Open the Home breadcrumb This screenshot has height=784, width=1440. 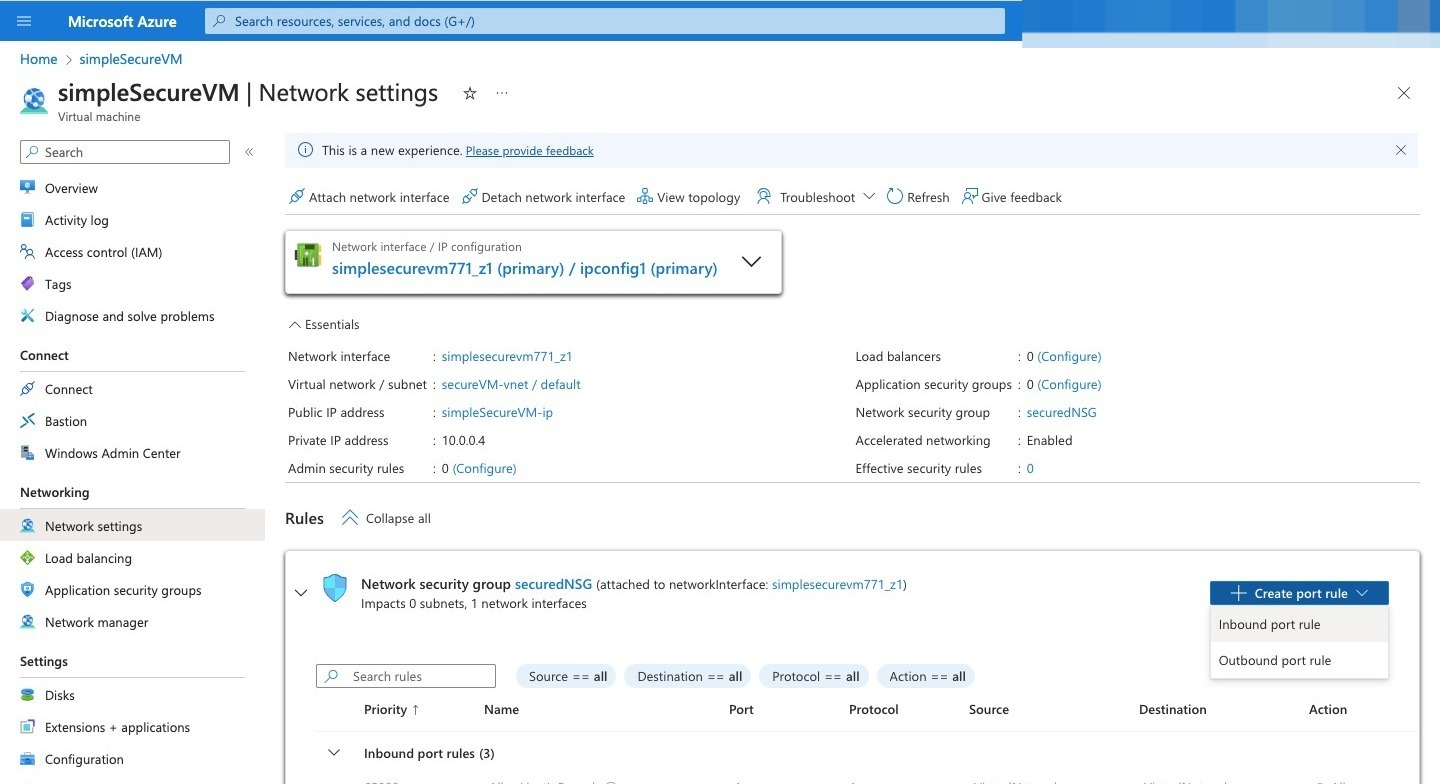[38, 59]
